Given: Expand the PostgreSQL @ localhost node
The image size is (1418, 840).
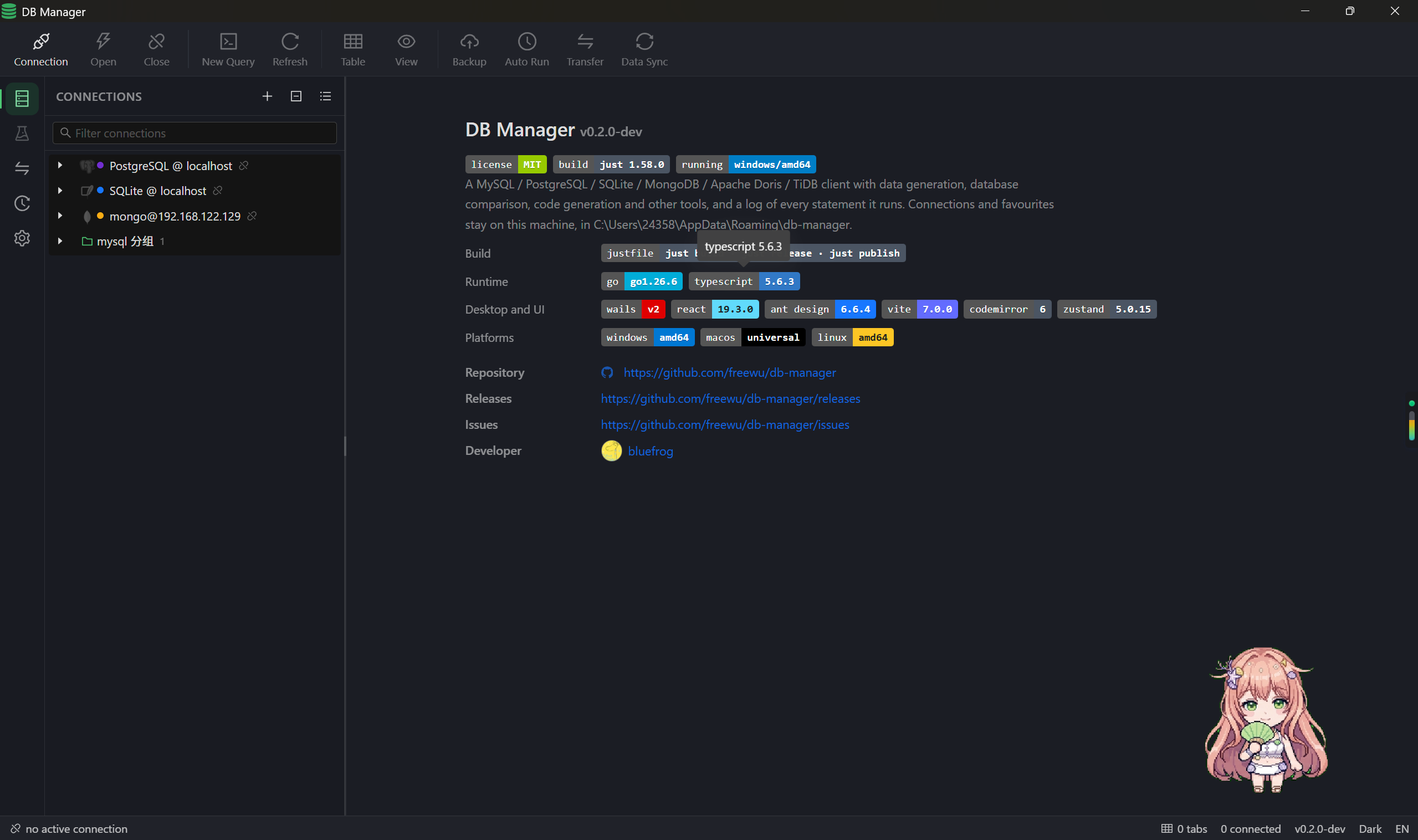Looking at the screenshot, I should point(60,165).
